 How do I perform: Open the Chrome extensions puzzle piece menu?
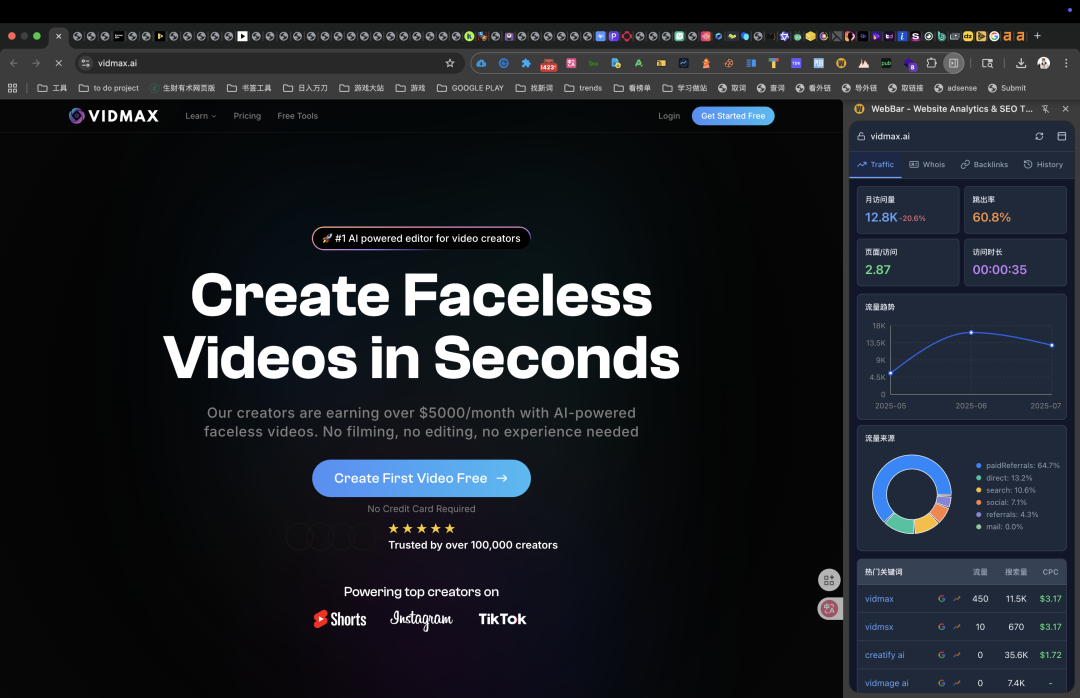click(931, 63)
